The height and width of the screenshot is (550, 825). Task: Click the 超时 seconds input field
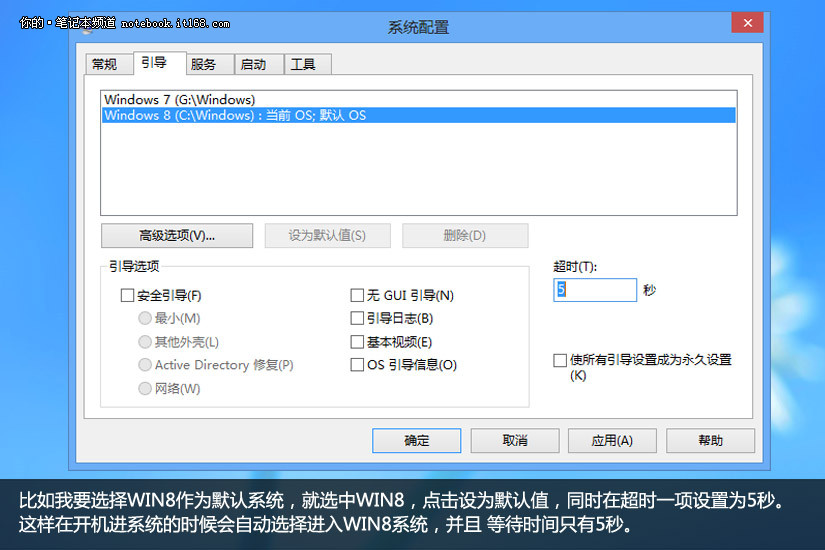[x=595, y=290]
